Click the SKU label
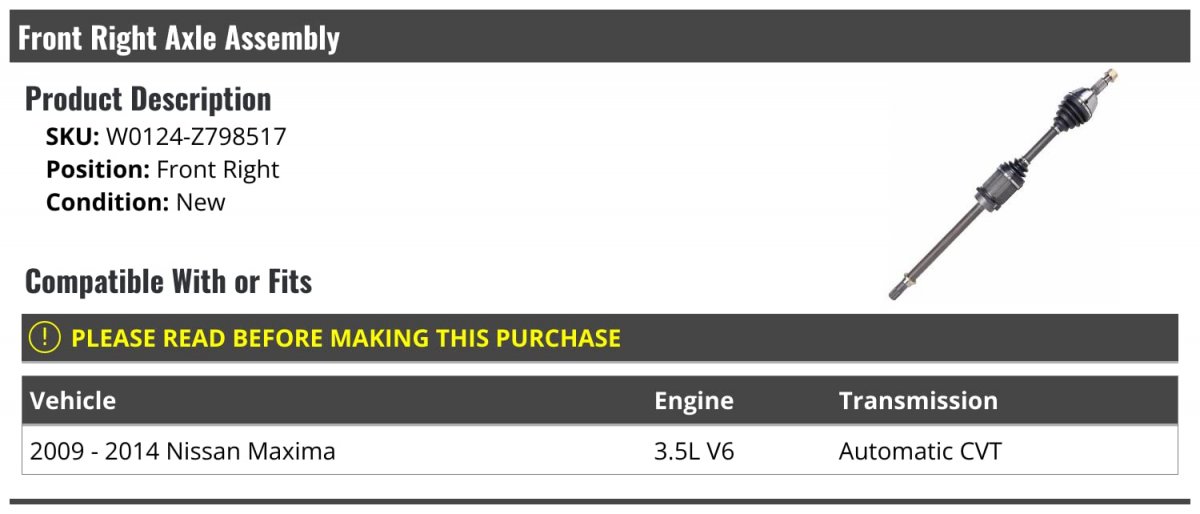 pos(73,138)
